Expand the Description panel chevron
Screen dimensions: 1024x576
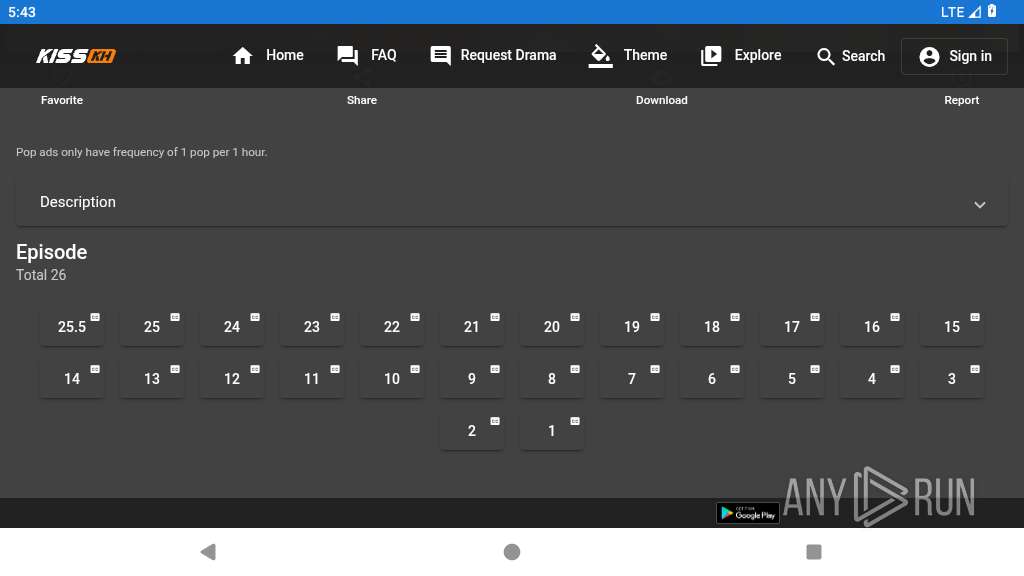coord(980,204)
